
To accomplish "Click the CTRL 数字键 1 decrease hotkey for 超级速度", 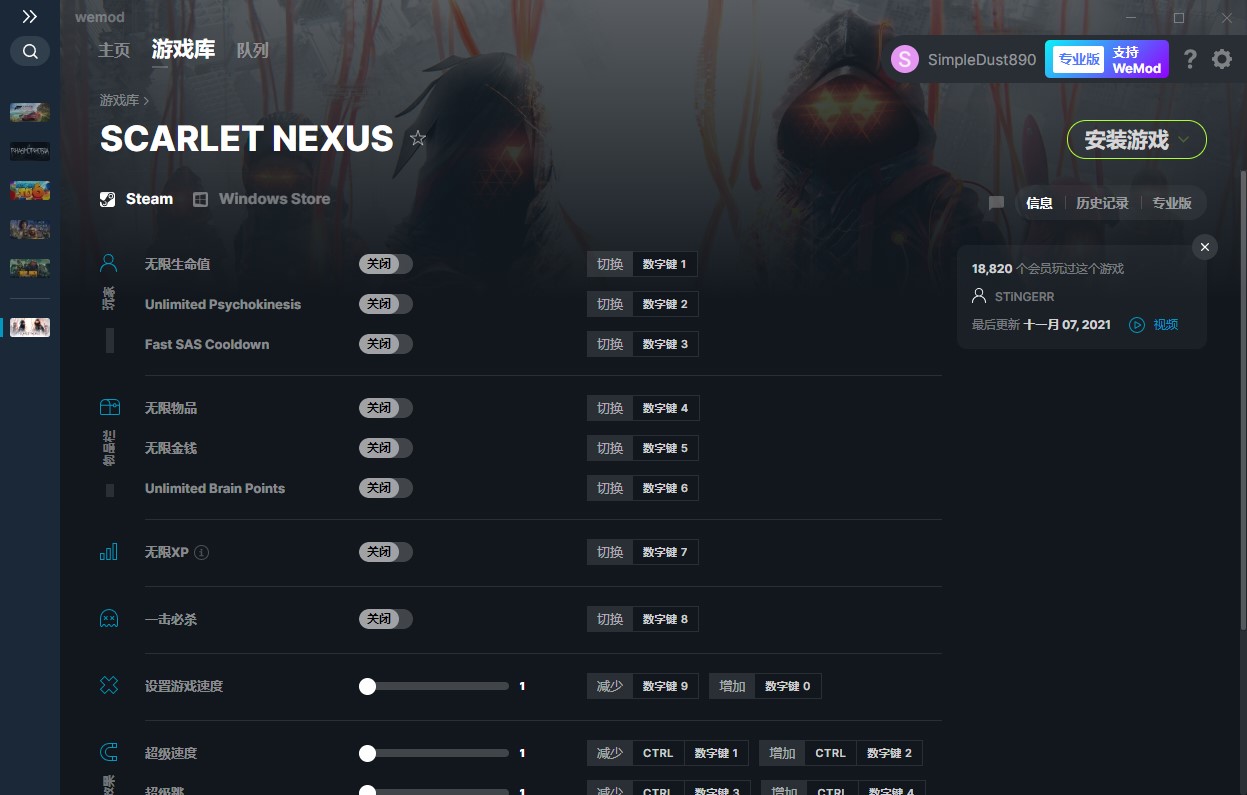I will tap(690, 753).
